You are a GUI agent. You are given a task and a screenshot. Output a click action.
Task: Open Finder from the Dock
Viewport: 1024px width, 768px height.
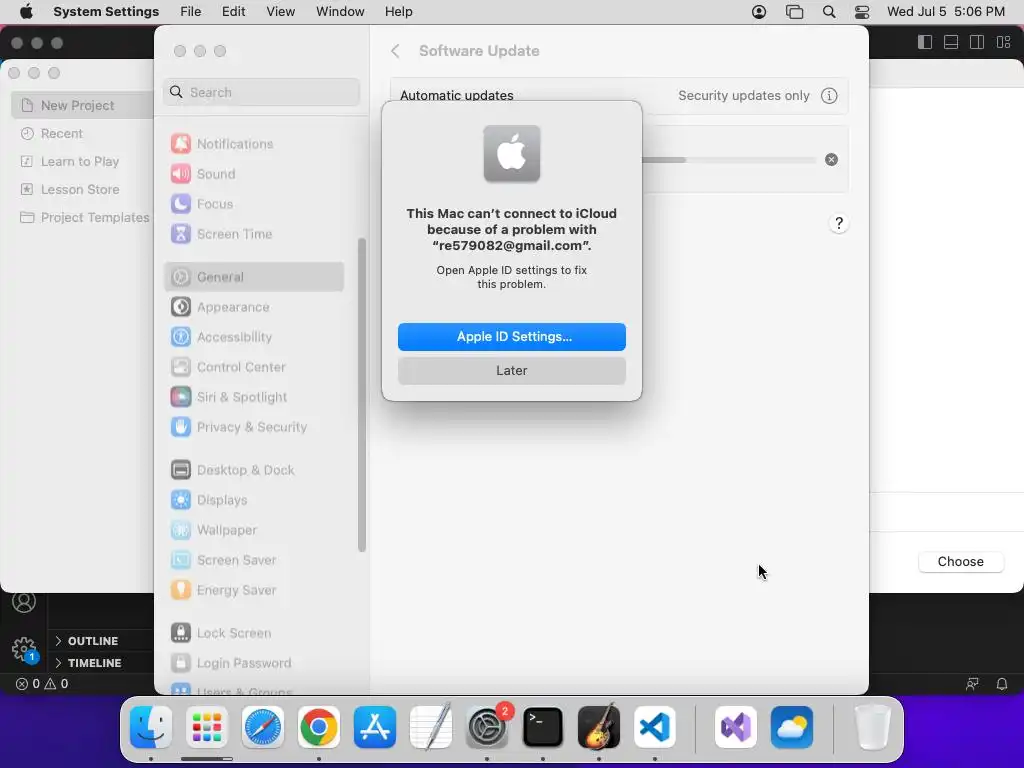pos(151,727)
